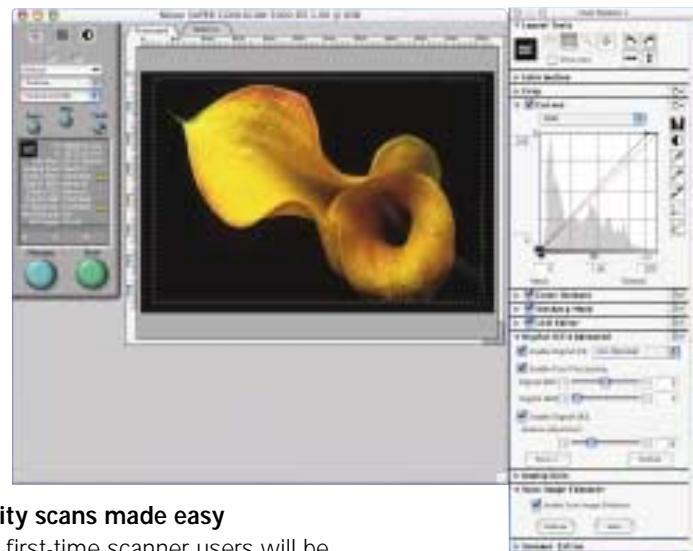Click the white point value field under curves

tap(647, 268)
